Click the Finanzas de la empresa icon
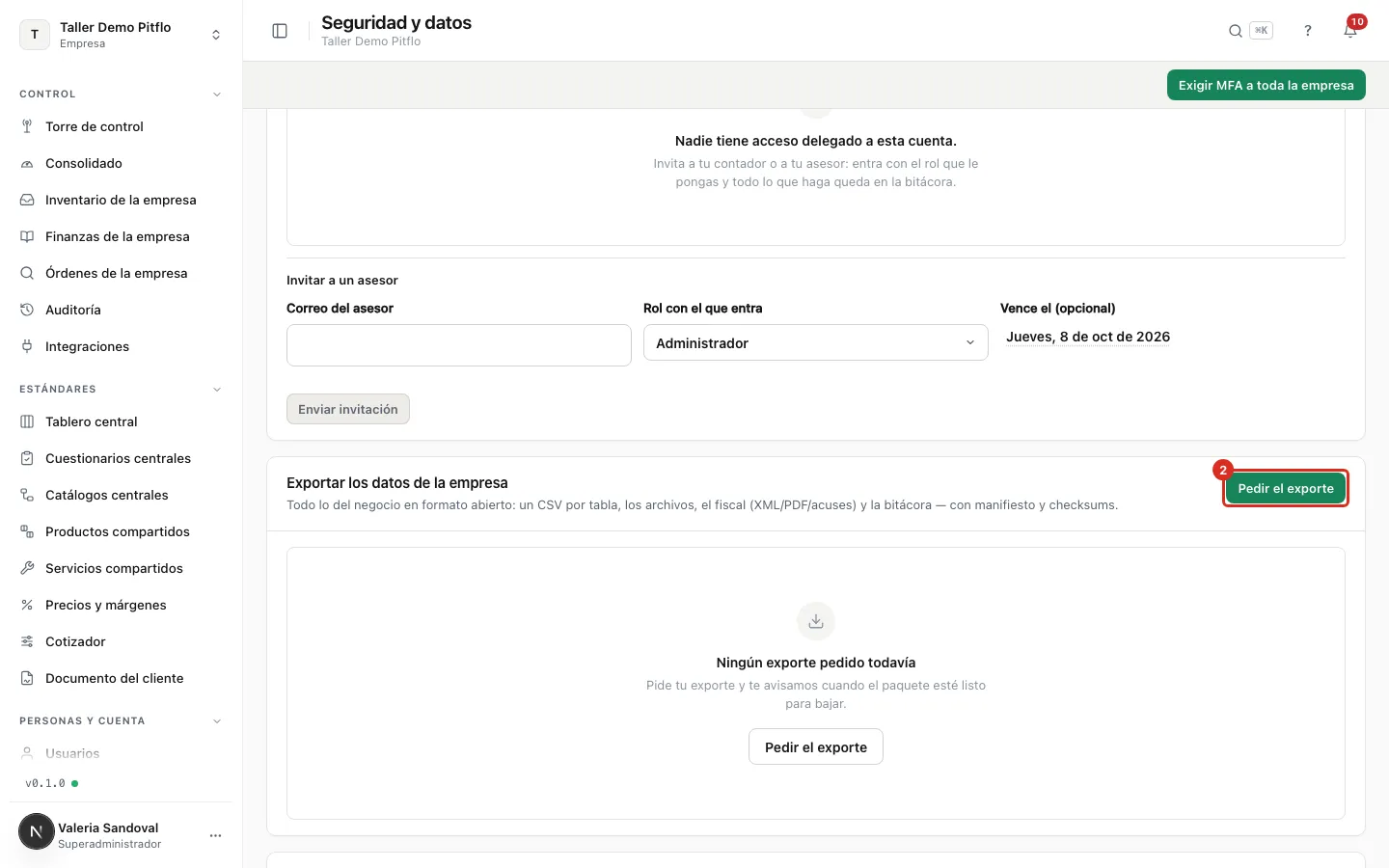This screenshot has height=868, width=1389. [x=27, y=236]
